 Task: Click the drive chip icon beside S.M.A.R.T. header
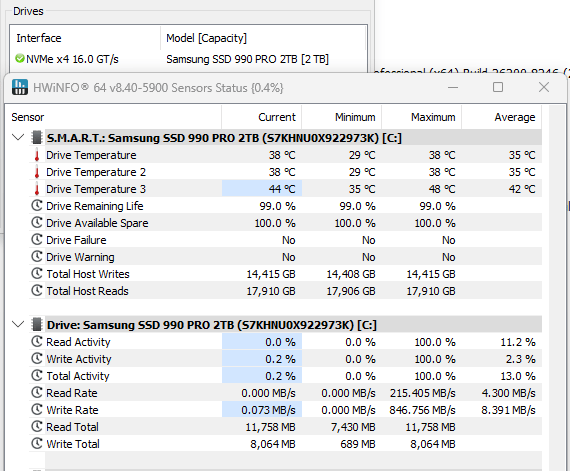click(36, 137)
